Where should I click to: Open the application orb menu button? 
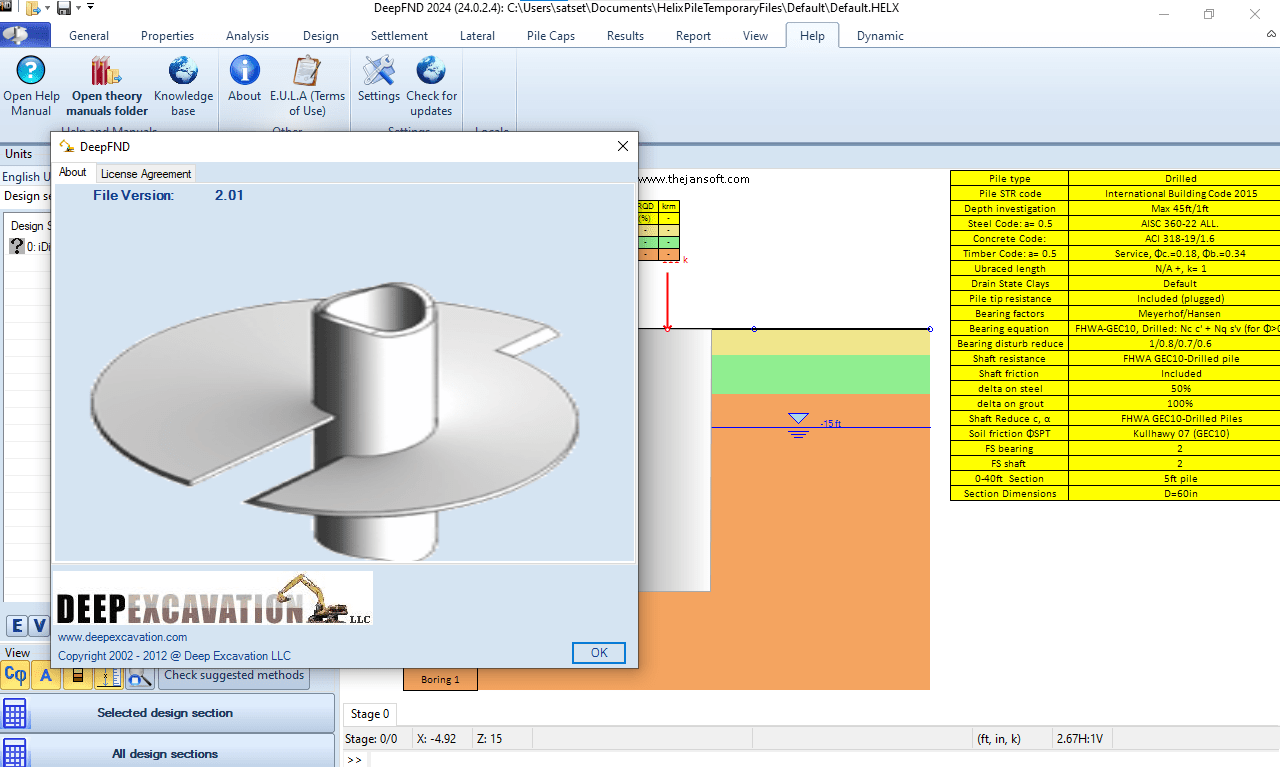pyautogui.click(x=26, y=35)
